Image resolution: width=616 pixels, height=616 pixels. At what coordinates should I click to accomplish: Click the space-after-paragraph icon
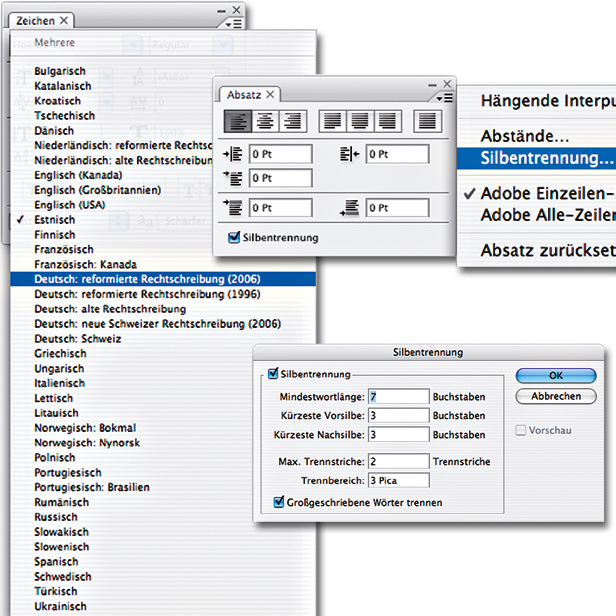coord(350,208)
